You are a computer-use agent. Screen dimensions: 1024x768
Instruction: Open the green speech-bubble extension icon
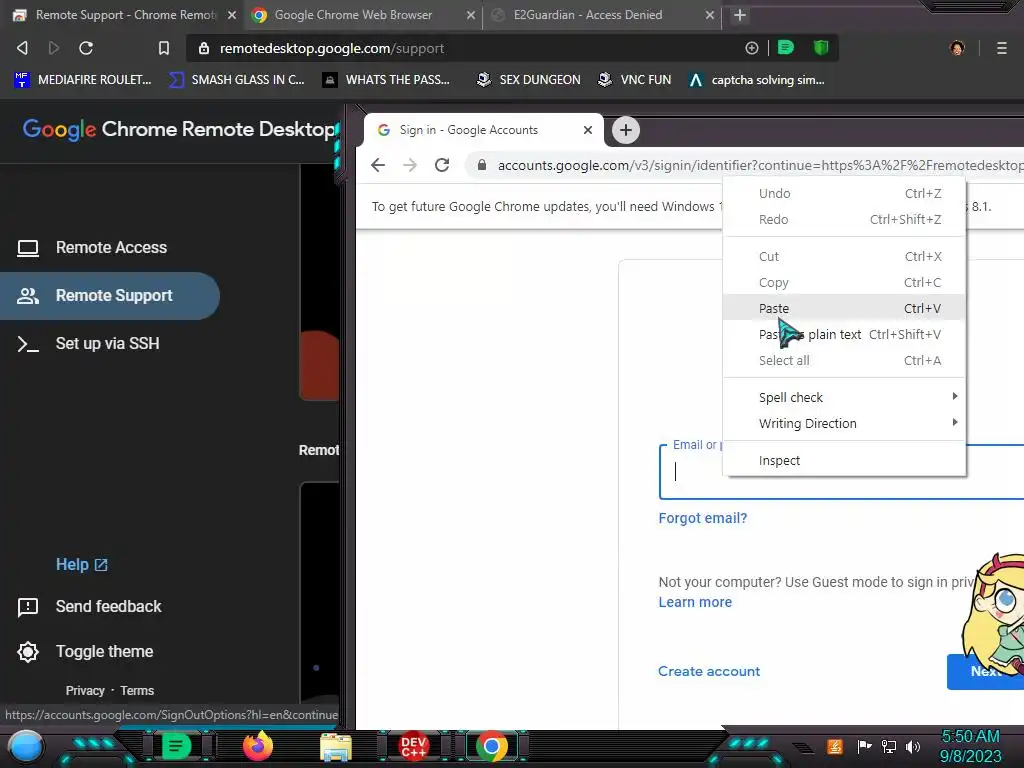pos(786,47)
